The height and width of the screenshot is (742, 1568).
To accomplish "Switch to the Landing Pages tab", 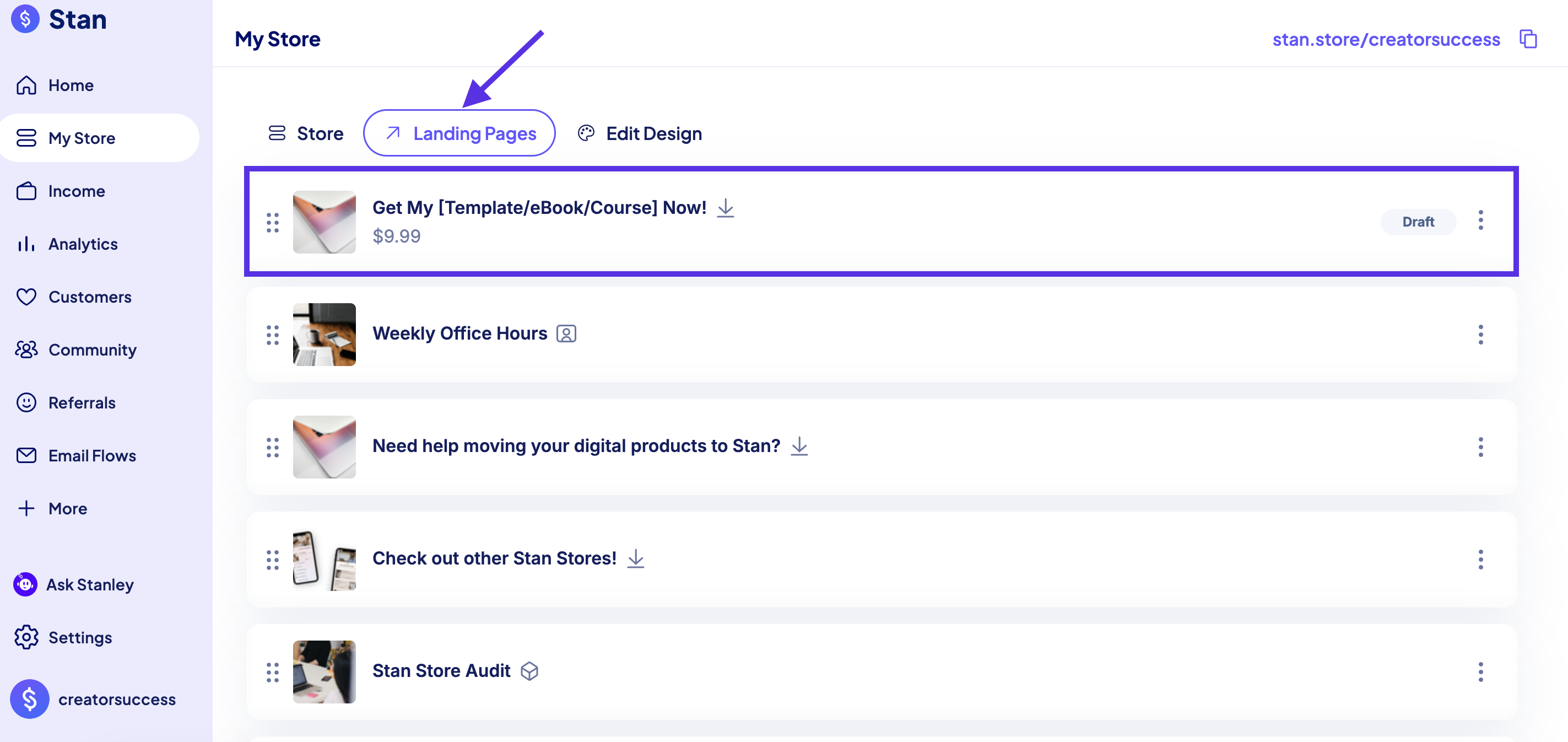I will pos(459,133).
